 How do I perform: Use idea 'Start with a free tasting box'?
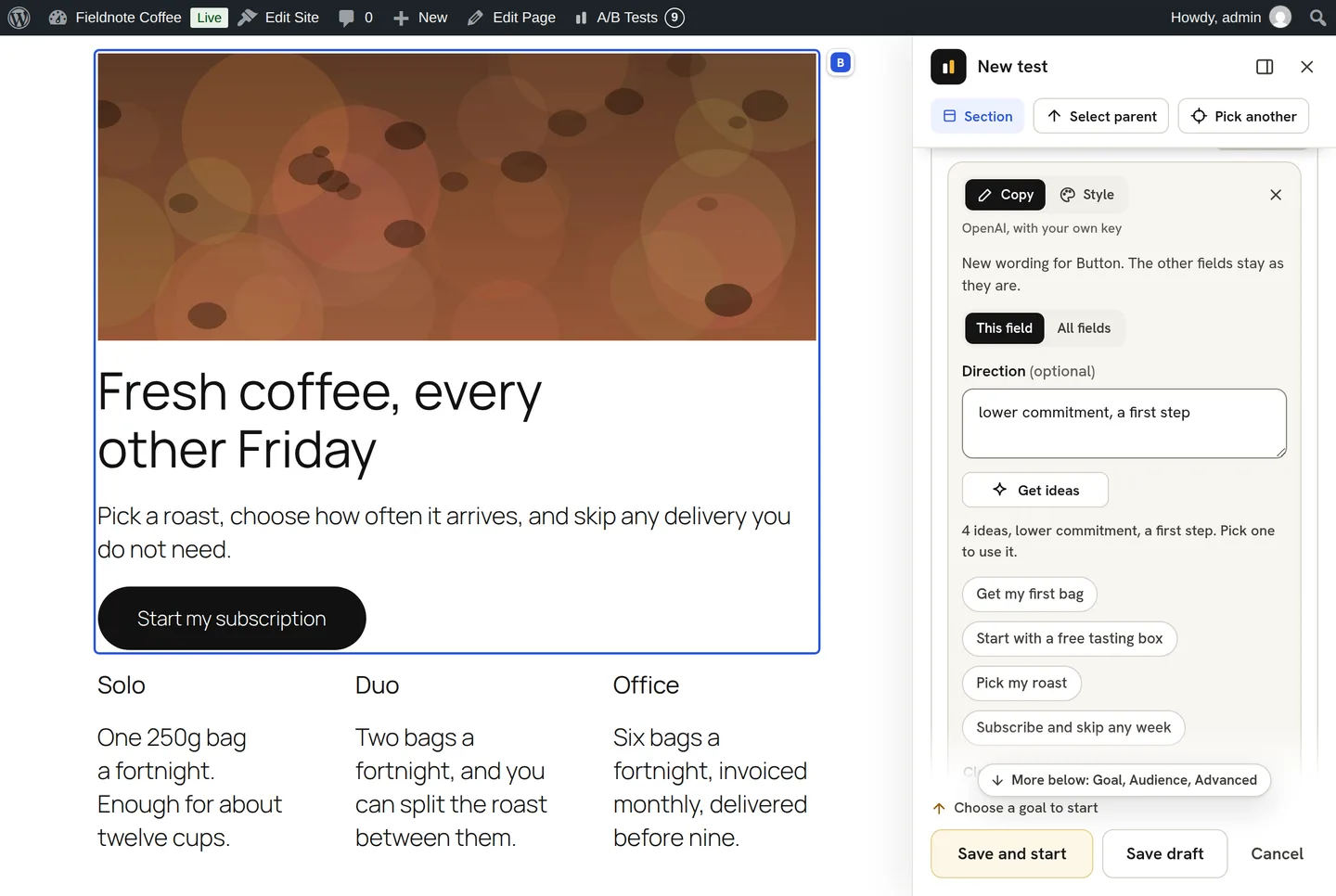(1070, 639)
